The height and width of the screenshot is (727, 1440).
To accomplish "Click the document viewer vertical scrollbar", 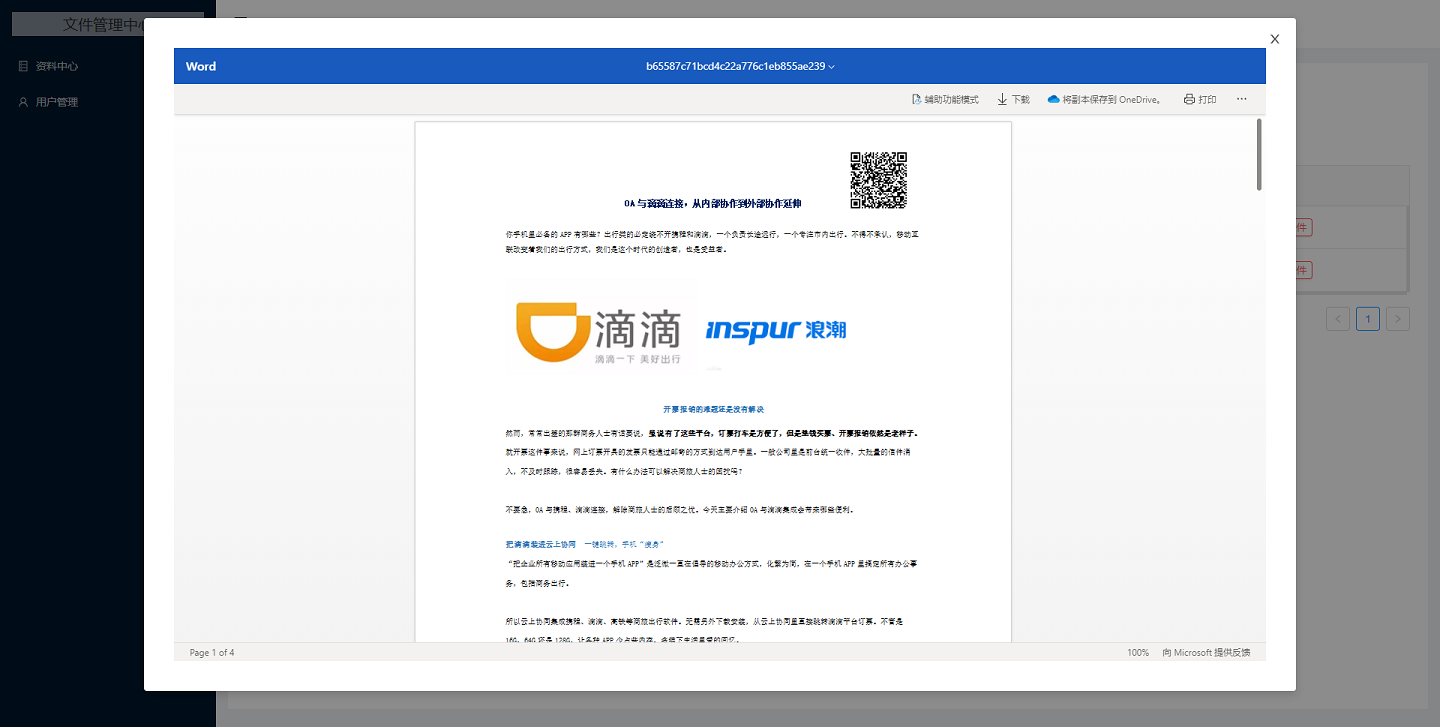I will (1259, 155).
